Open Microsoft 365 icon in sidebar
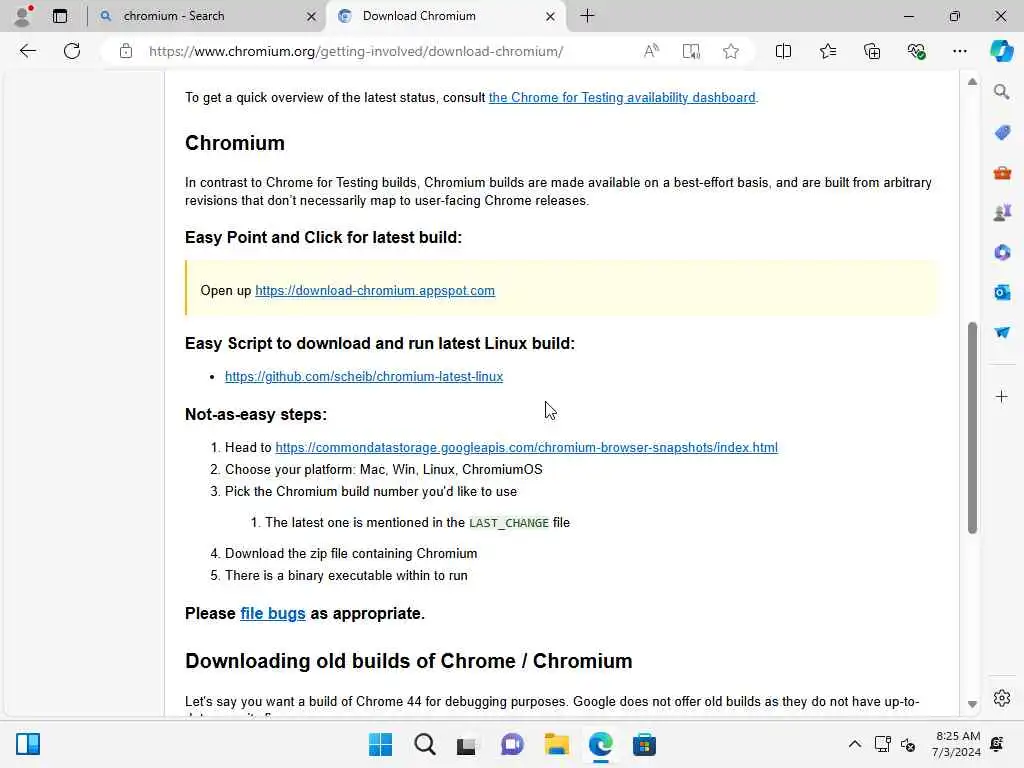 click(1002, 252)
